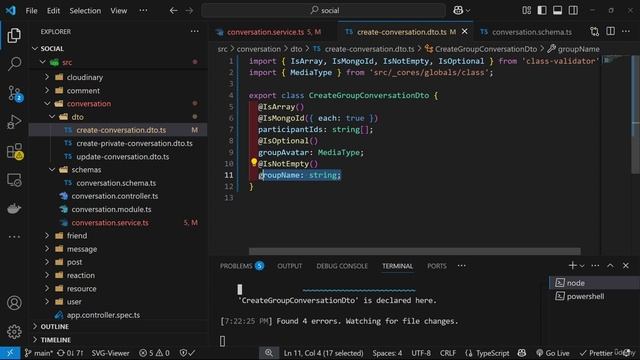The image size is (640, 360).
Task: Open the Extensions view
Action: click(15, 151)
